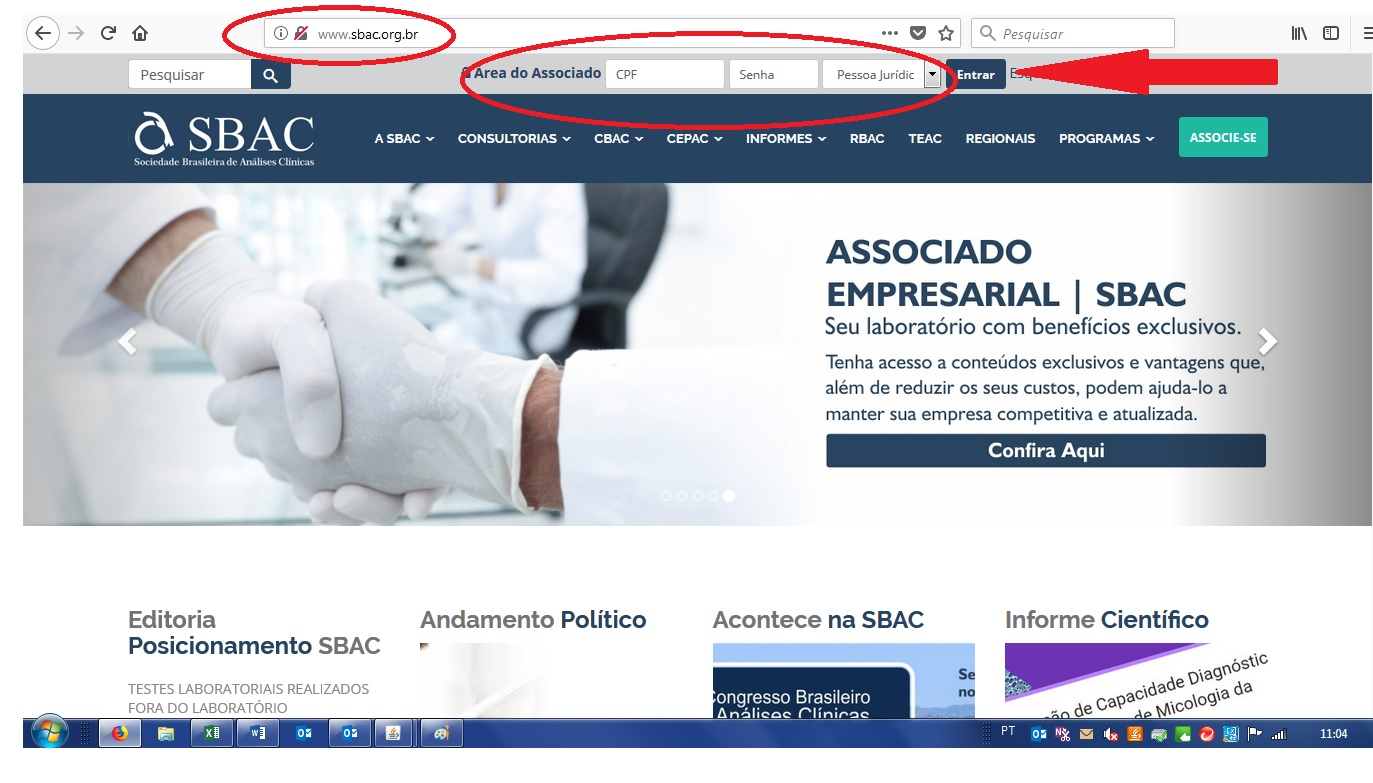Select the second carousel slide dot
This screenshot has height=783, width=1373.
682,495
